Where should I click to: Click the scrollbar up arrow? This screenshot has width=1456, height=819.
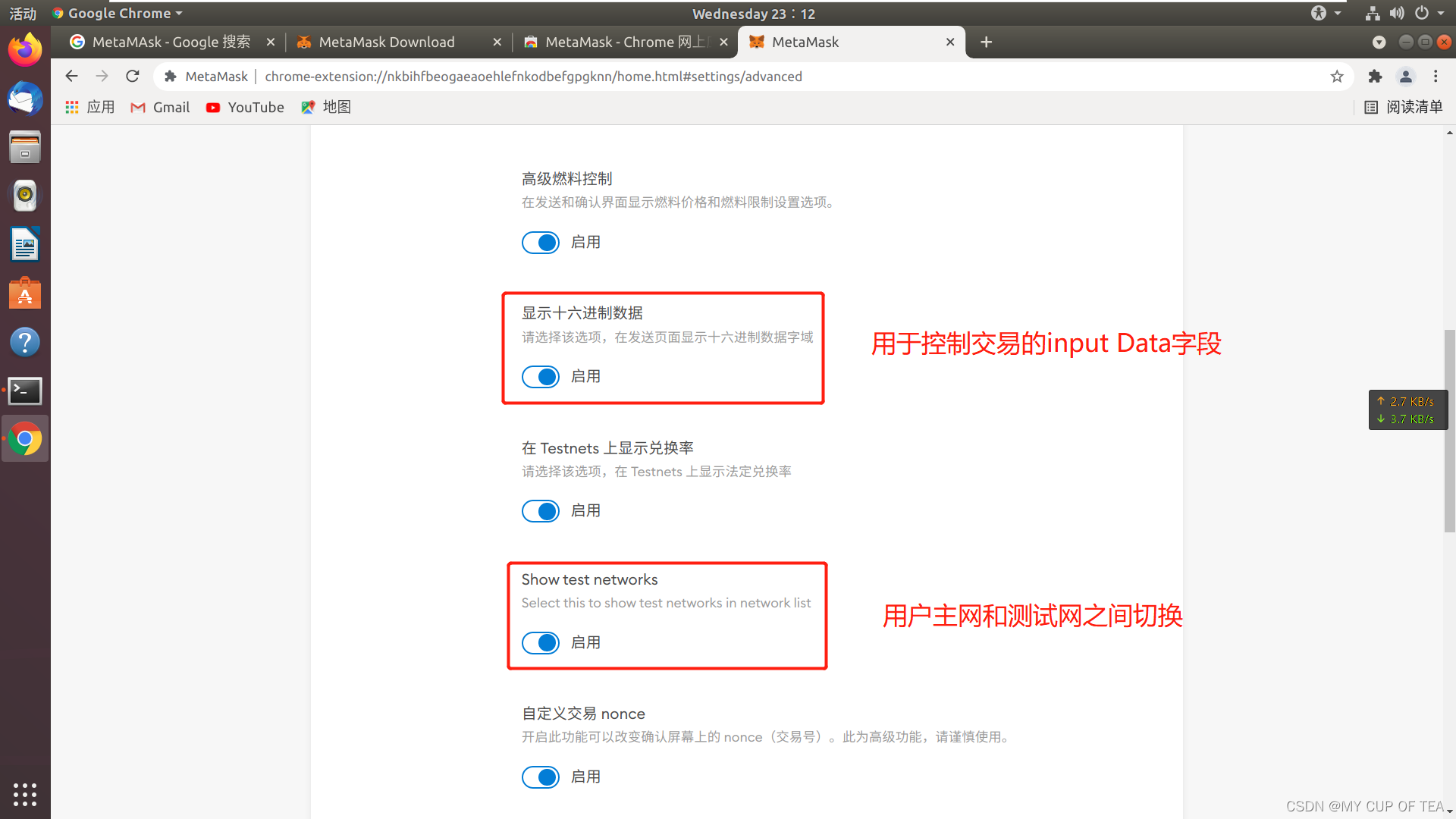click(1449, 133)
